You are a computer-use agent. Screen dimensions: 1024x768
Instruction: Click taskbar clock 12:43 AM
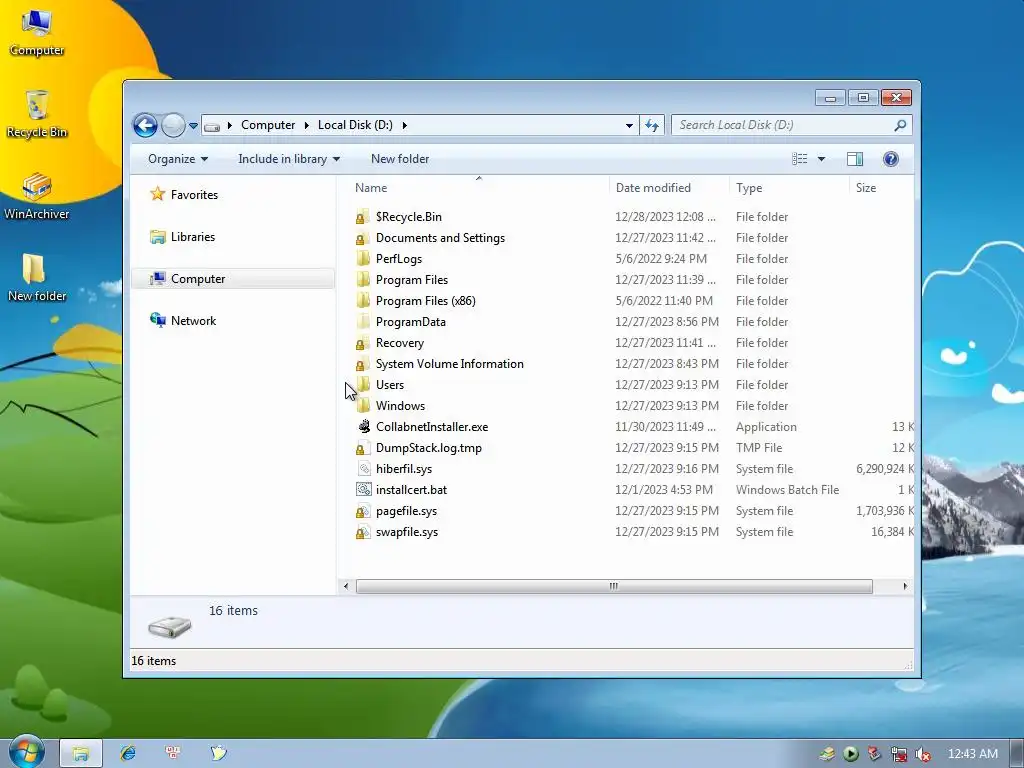[972, 754]
